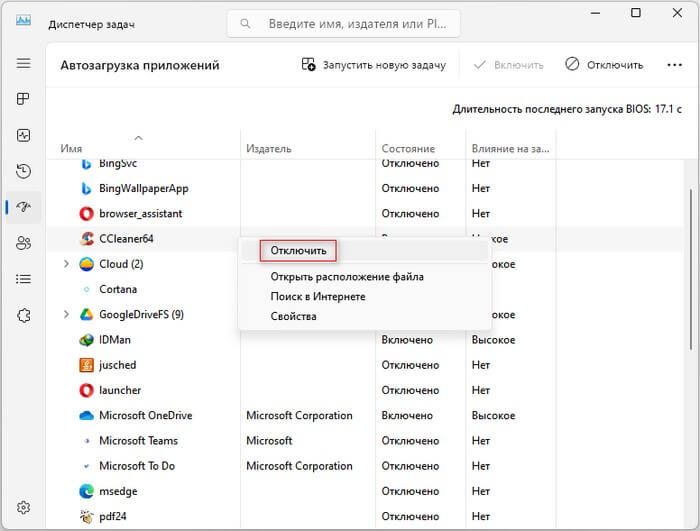Click the Отключить toolbar button
Screen dimensions: 700x531
(x=604, y=65)
